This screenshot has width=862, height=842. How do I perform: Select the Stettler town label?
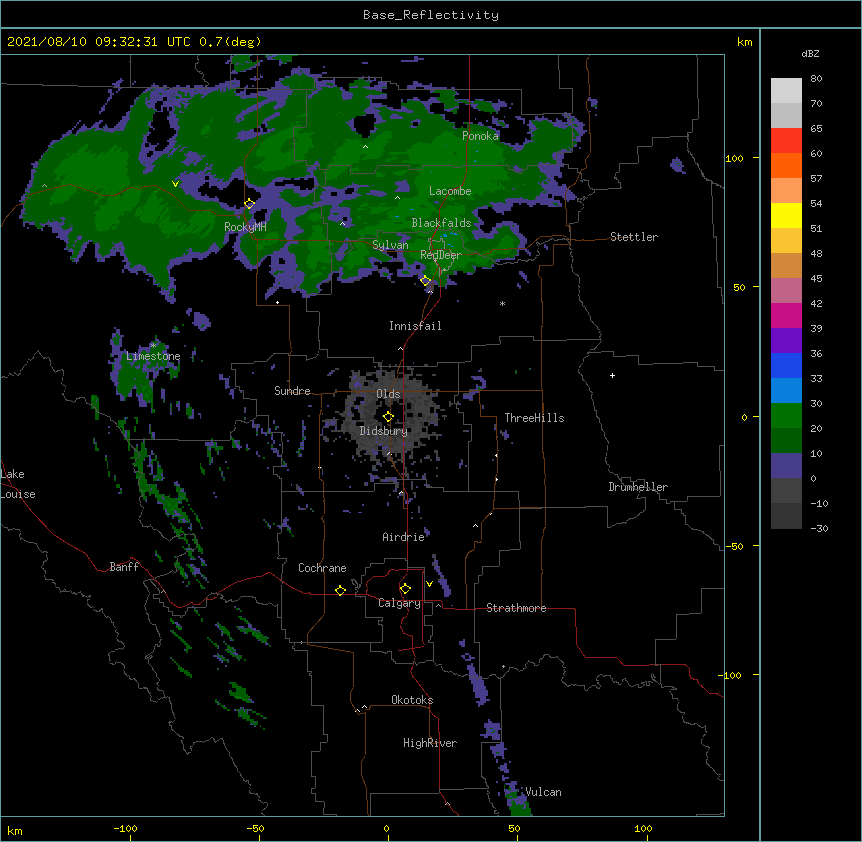coord(634,237)
